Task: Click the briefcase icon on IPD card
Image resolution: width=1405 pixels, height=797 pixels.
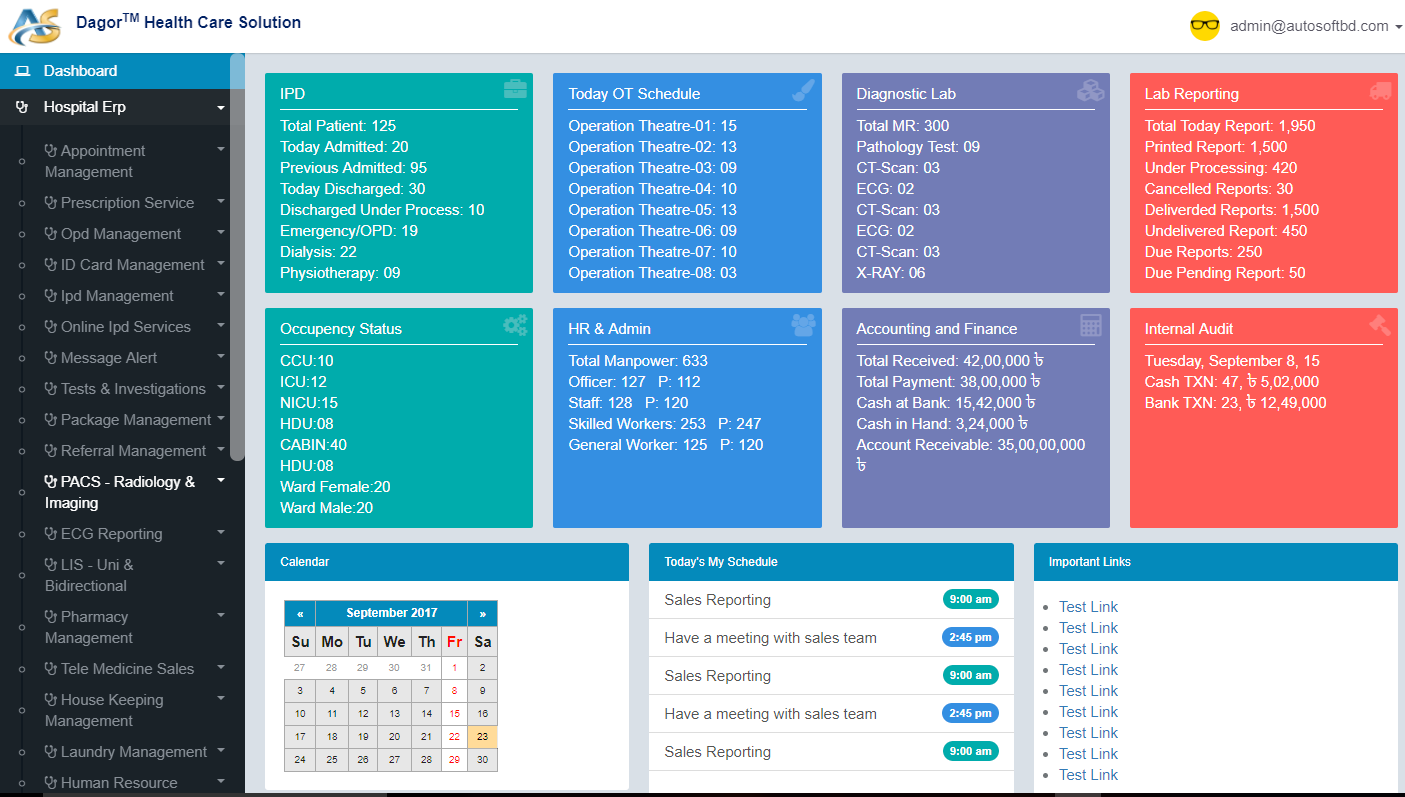Action: coord(515,90)
